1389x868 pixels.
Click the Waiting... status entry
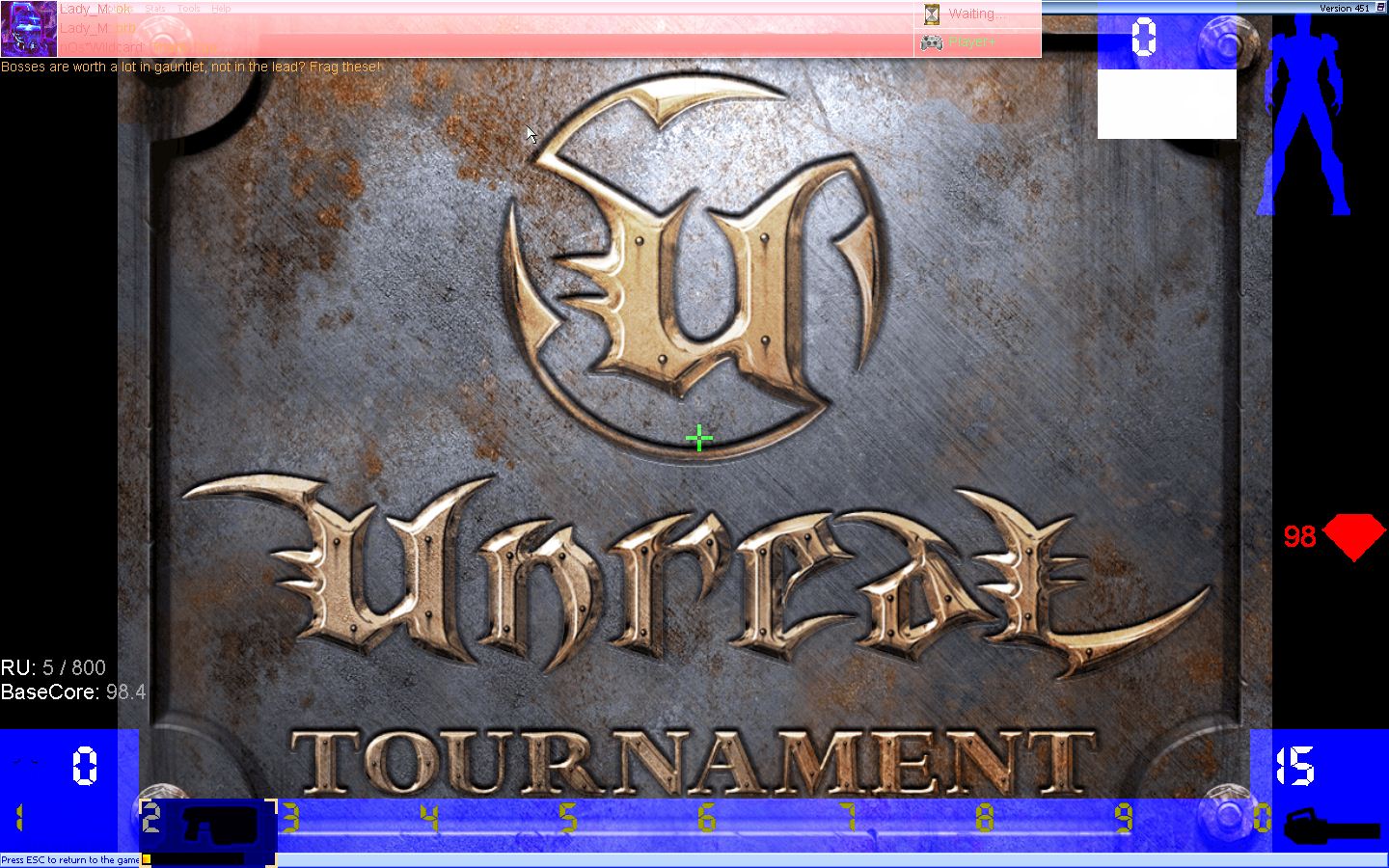click(x=975, y=14)
